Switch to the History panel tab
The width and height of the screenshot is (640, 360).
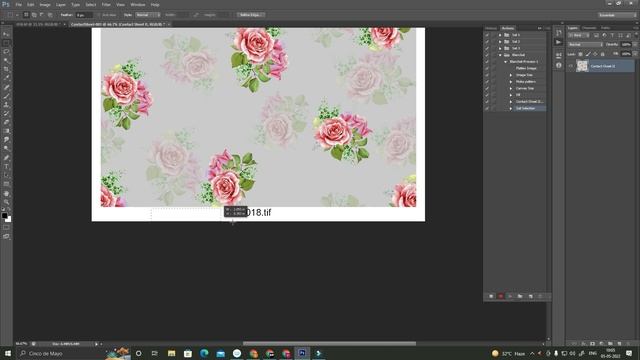click(491, 28)
